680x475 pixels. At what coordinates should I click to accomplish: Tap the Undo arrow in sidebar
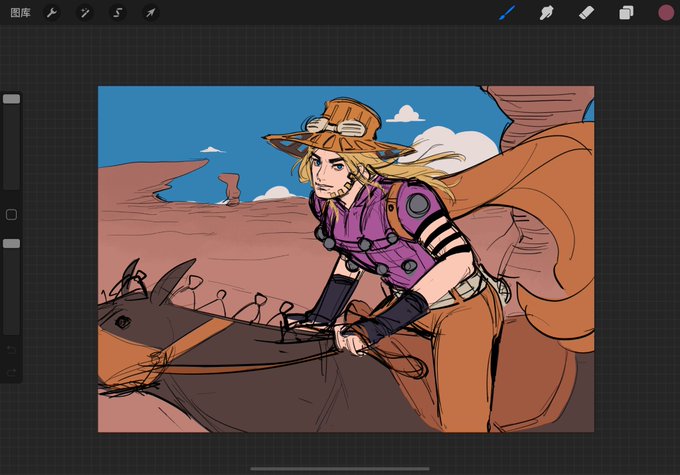[x=11, y=350]
